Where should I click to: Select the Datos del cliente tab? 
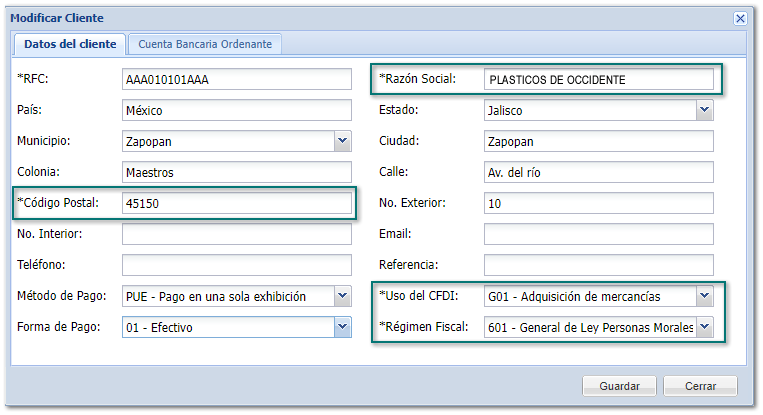pos(70,44)
